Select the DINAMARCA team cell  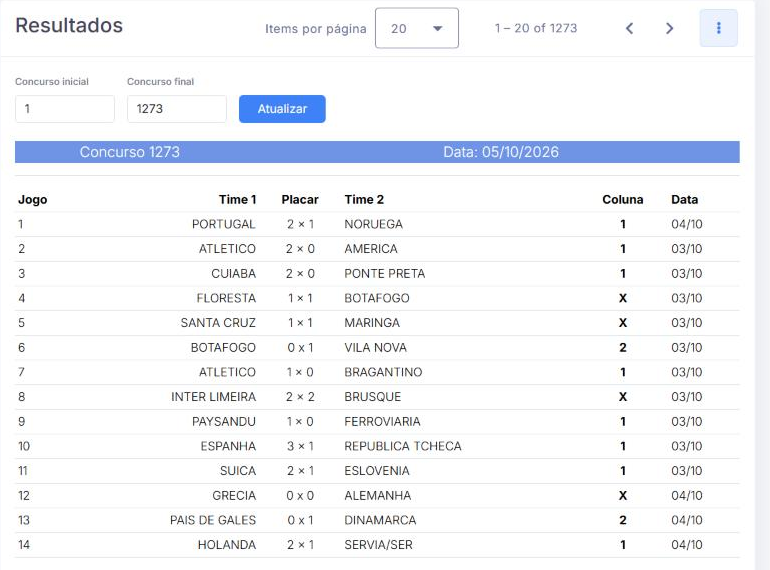tap(381, 520)
